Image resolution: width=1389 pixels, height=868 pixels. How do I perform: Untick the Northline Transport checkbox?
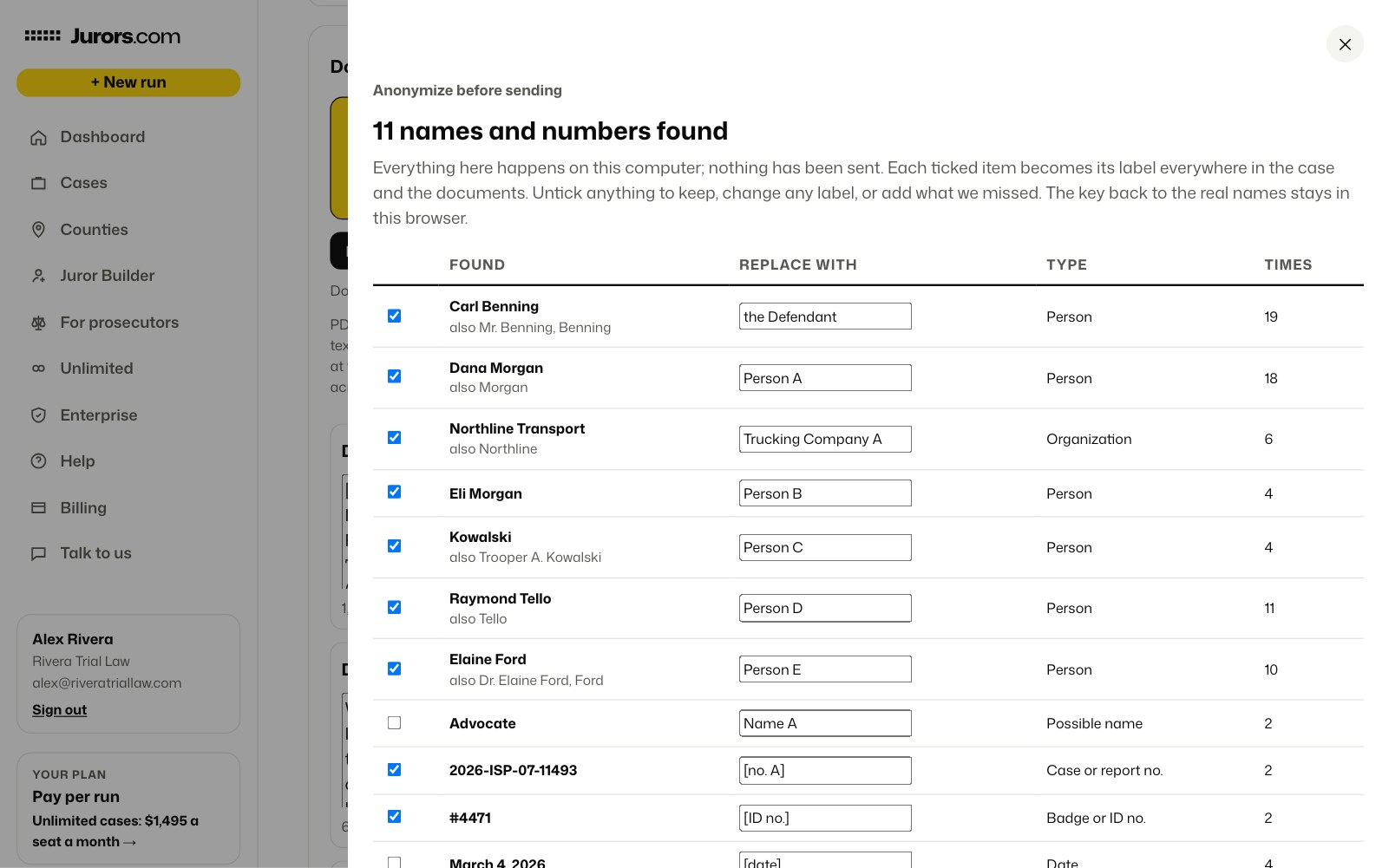pyautogui.click(x=394, y=438)
